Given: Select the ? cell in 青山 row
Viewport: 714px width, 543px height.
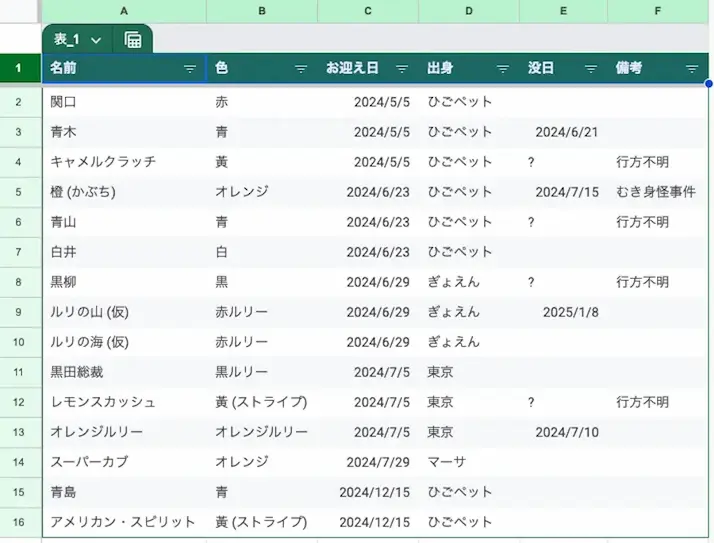Looking at the screenshot, I should coord(563,222).
